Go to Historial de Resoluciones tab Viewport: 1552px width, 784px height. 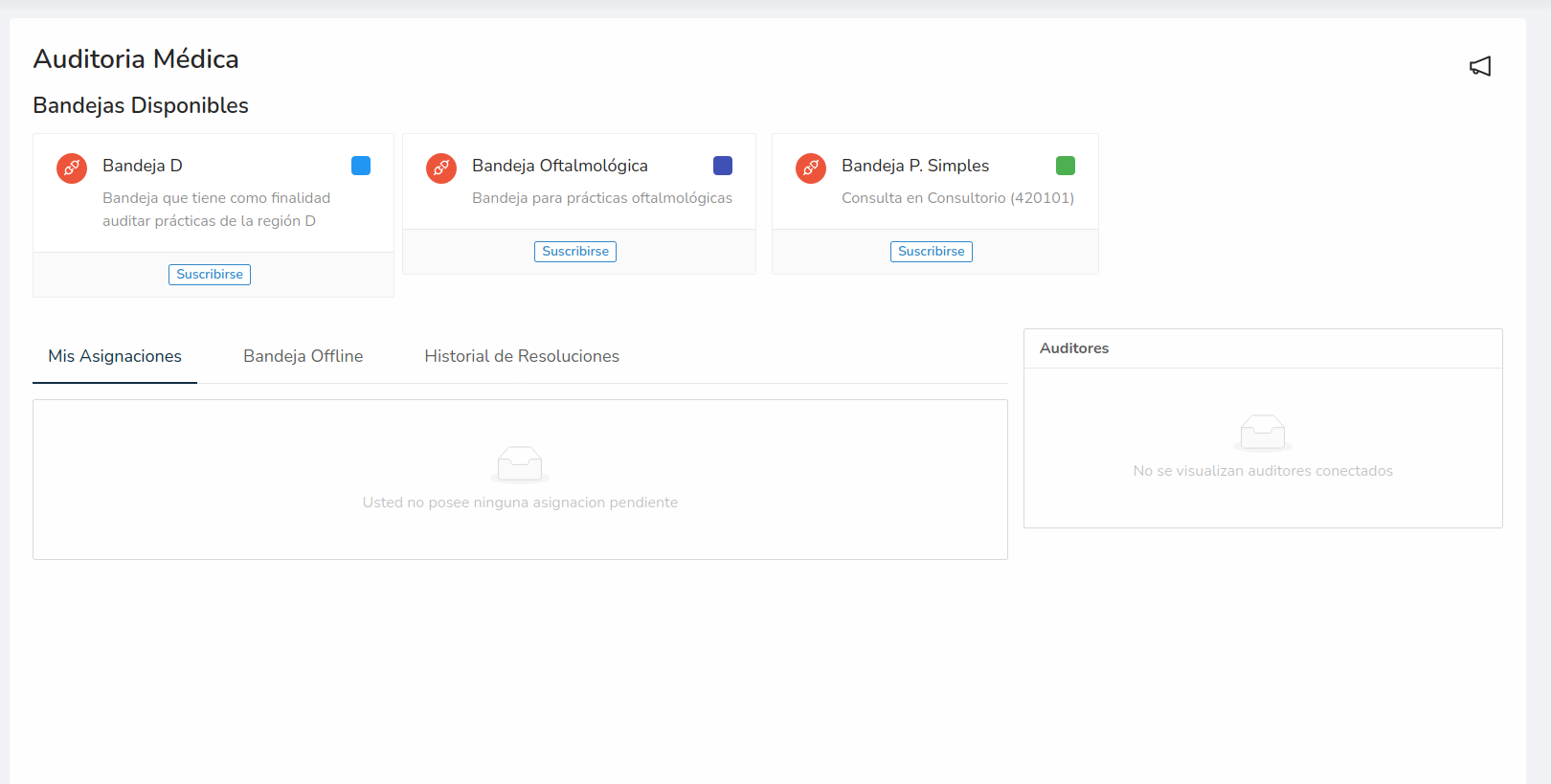(x=522, y=356)
